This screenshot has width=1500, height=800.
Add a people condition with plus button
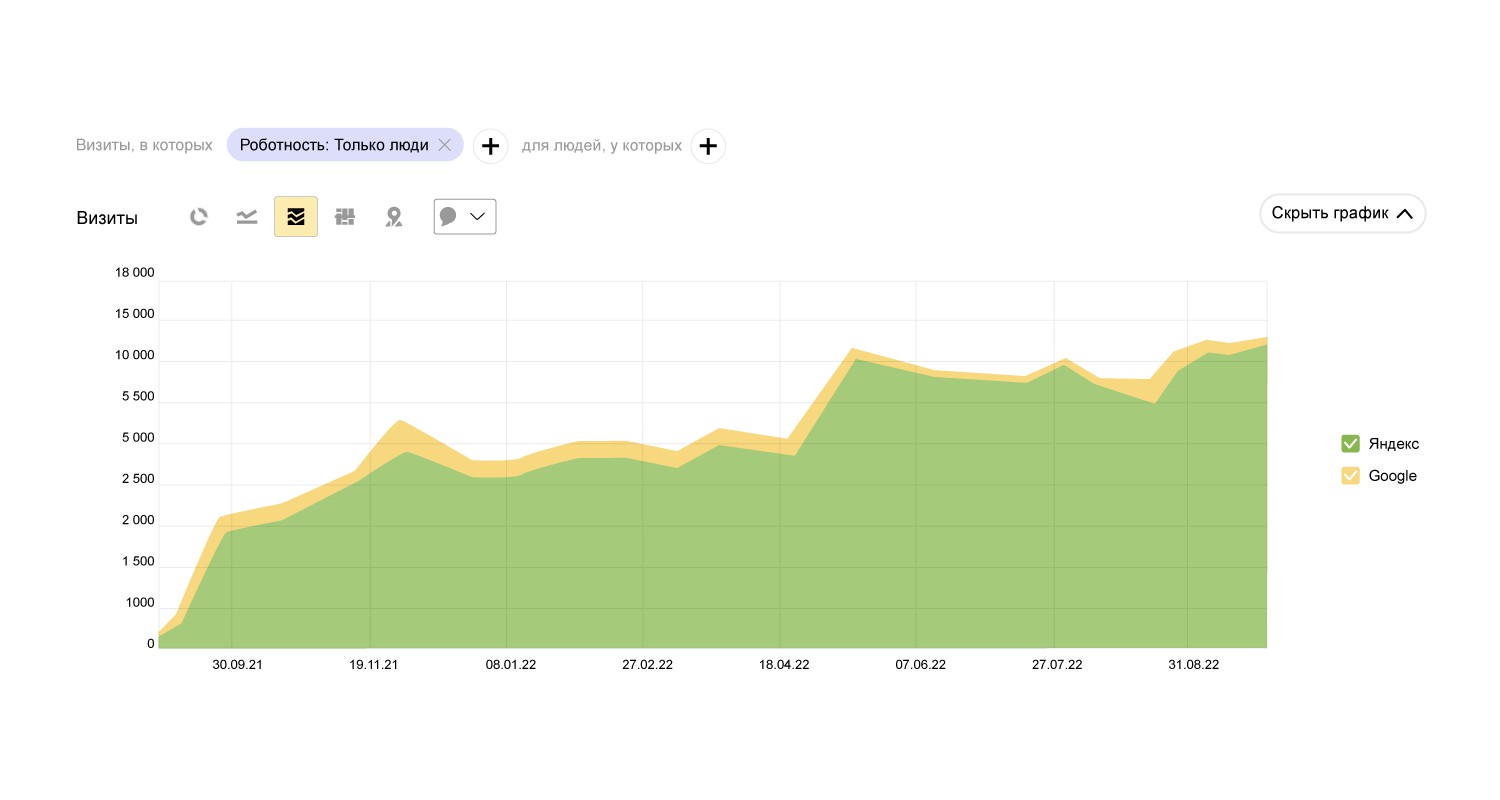point(708,146)
